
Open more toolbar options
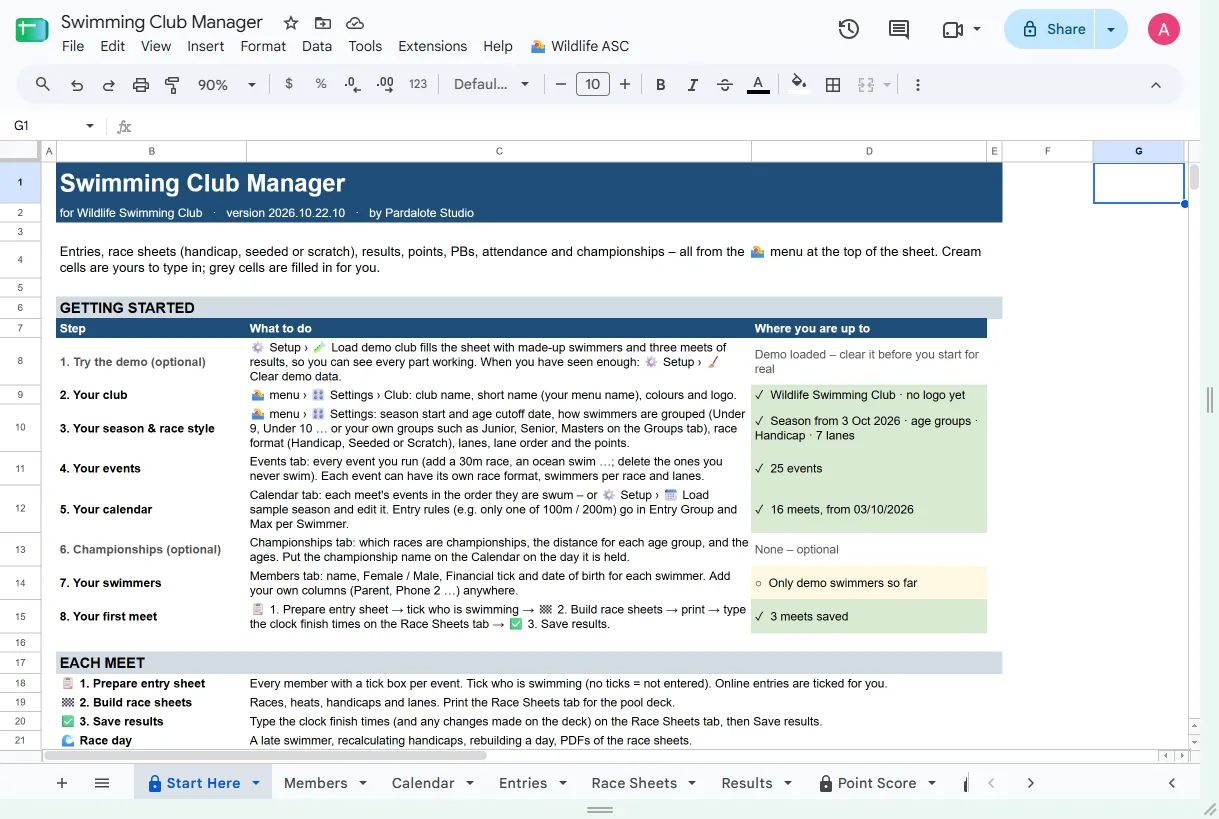click(917, 85)
